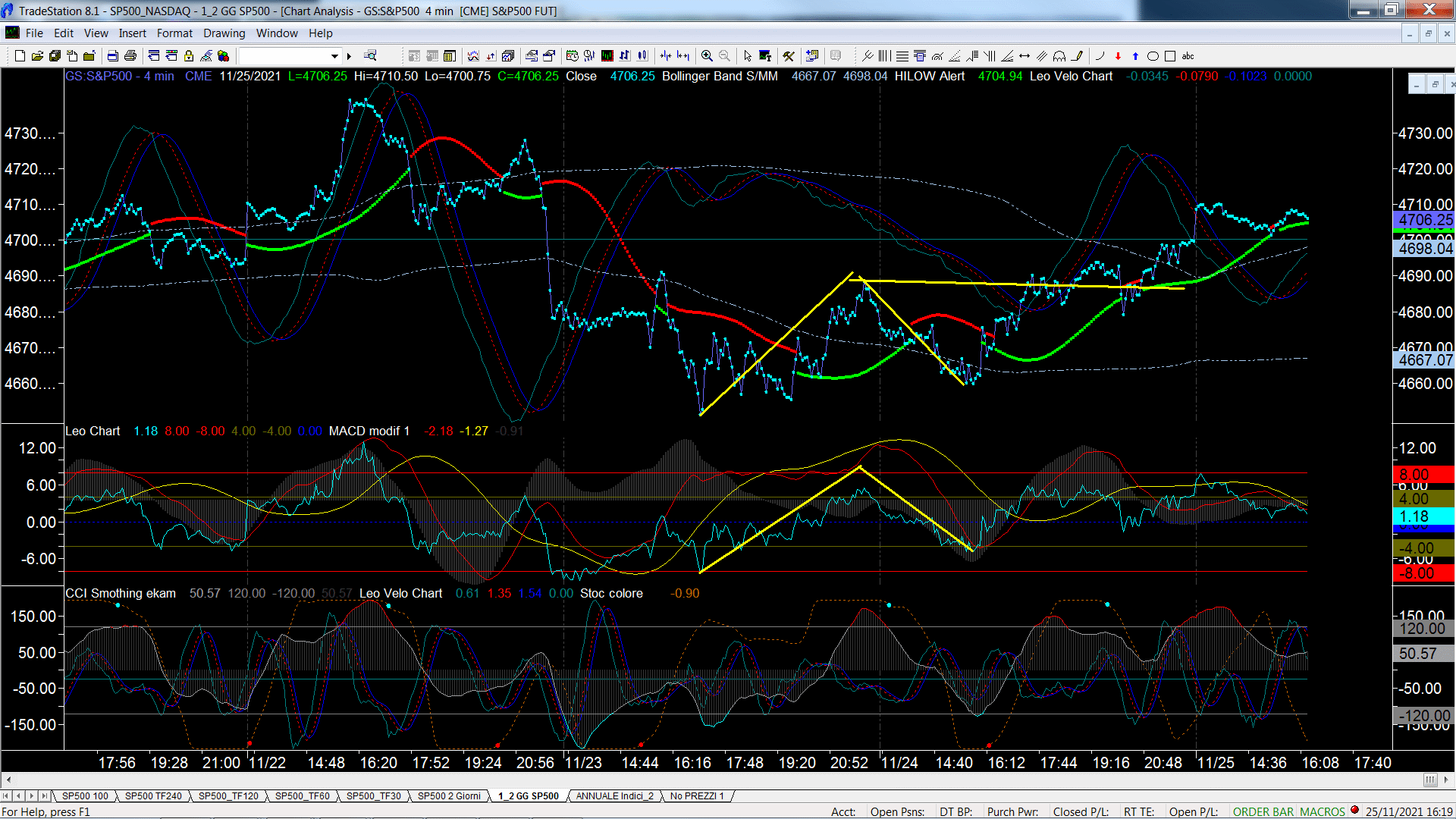This screenshot has height=819, width=1456.
Task: Click the compress bar spacing icon
Action: point(666,56)
